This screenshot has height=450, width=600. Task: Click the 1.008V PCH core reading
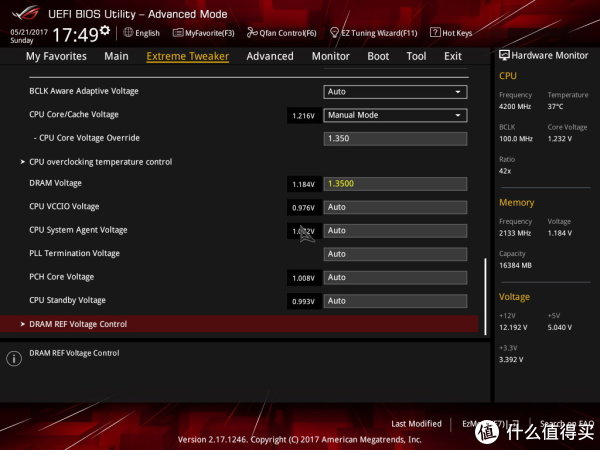pos(303,278)
